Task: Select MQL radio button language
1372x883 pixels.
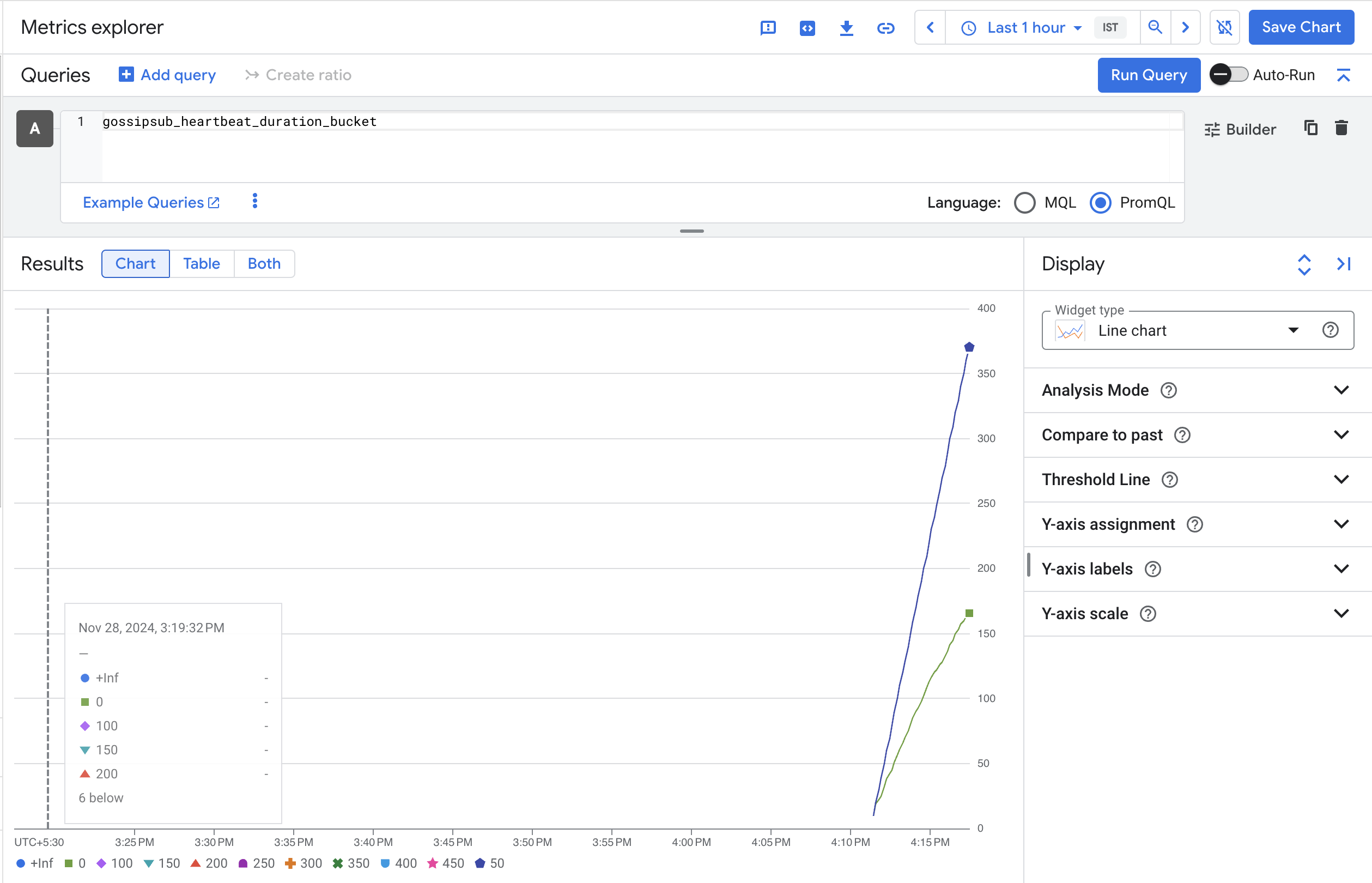Action: coord(1024,203)
